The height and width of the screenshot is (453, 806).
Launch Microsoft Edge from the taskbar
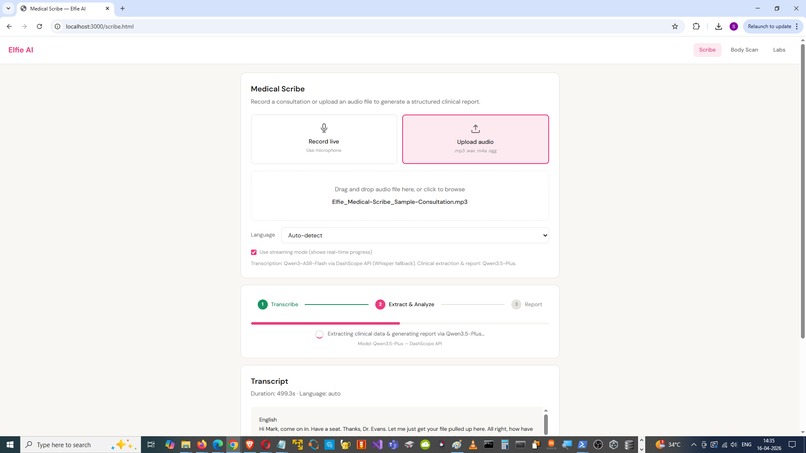click(217, 444)
